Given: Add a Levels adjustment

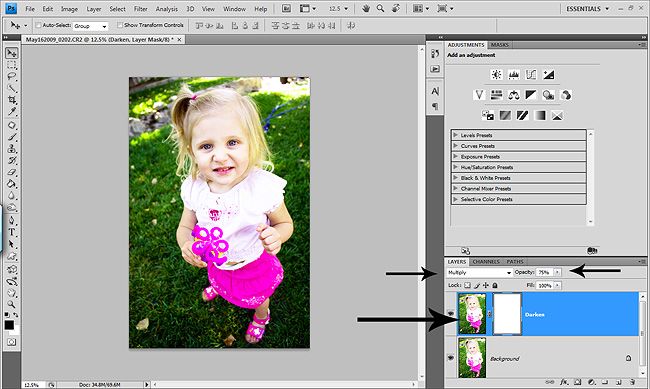Looking at the screenshot, I should (514, 75).
